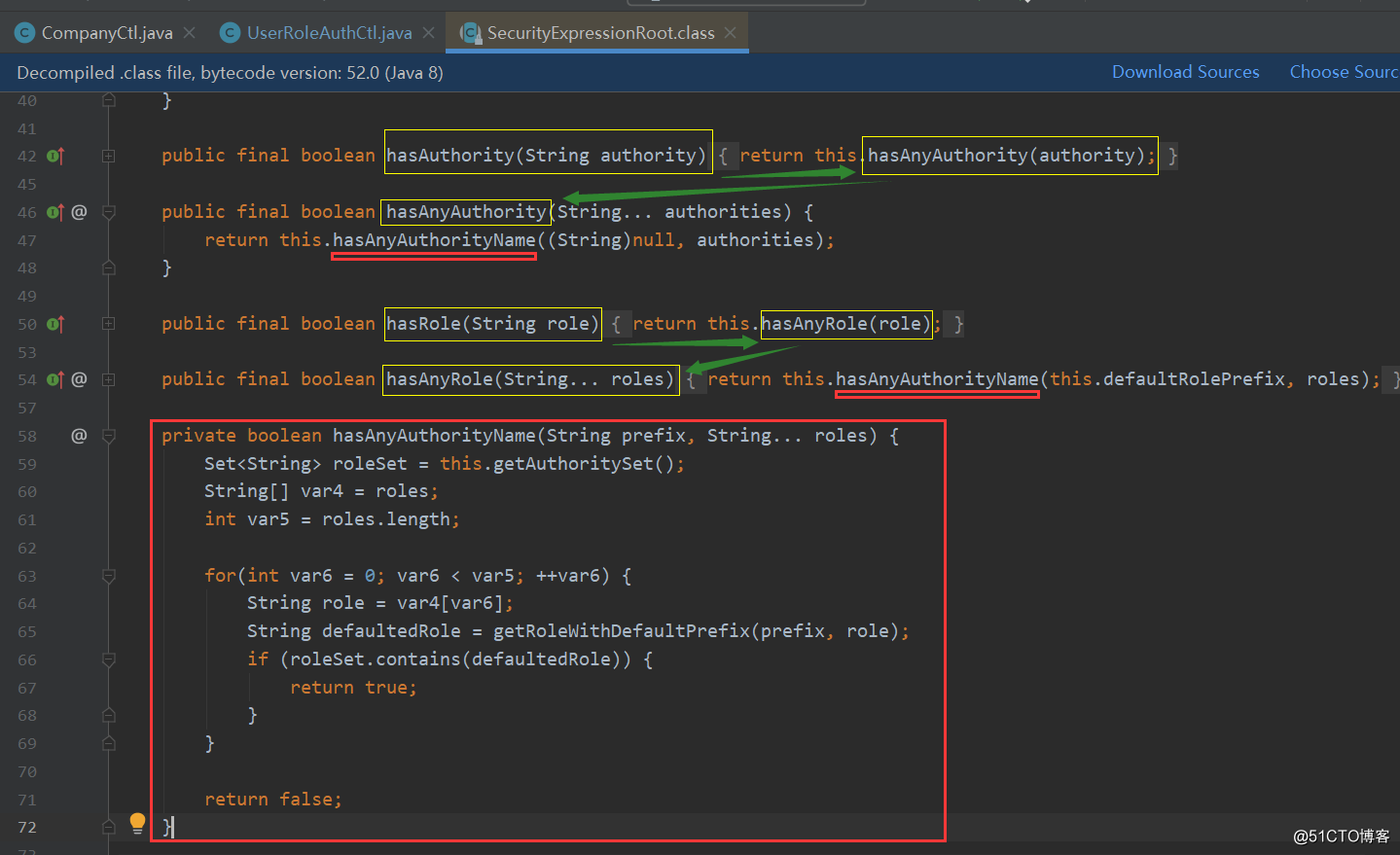
Task: Click the CompanyCtl.java class file icon
Action: (x=25, y=33)
